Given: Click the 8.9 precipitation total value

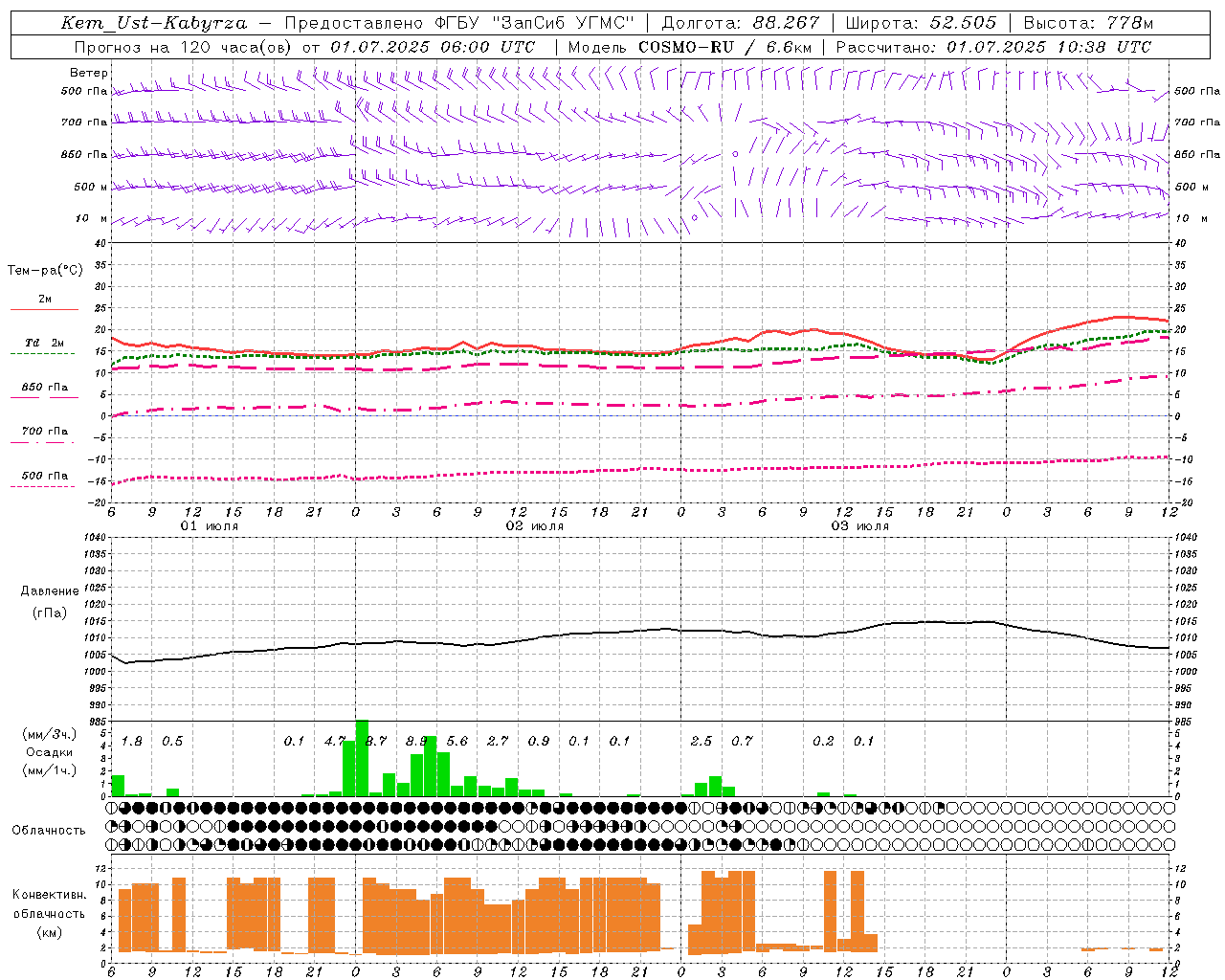Looking at the screenshot, I should 416,741.
